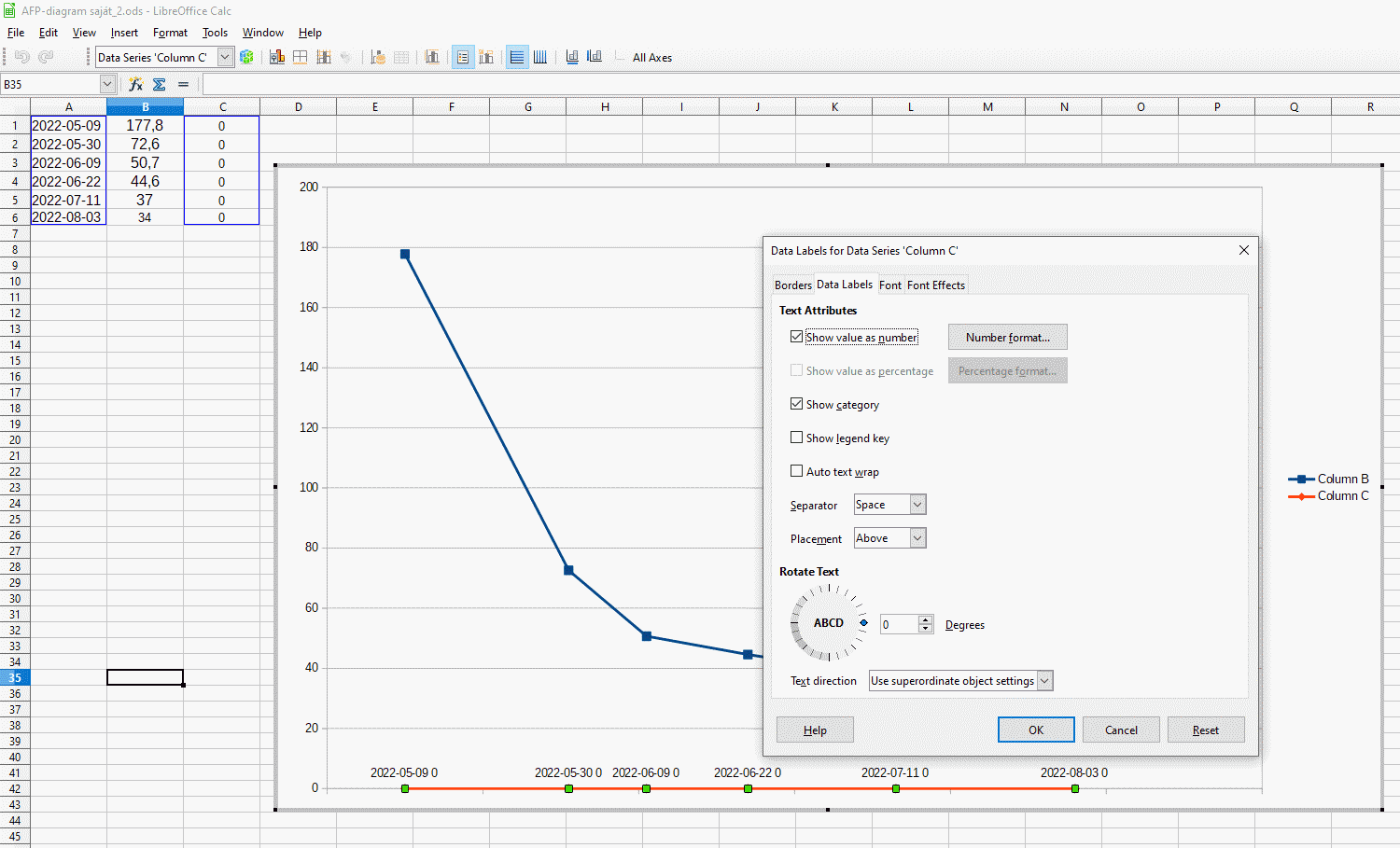Click the Name Box showing B35
This screenshot has width=1400, height=848.
pos(50,84)
